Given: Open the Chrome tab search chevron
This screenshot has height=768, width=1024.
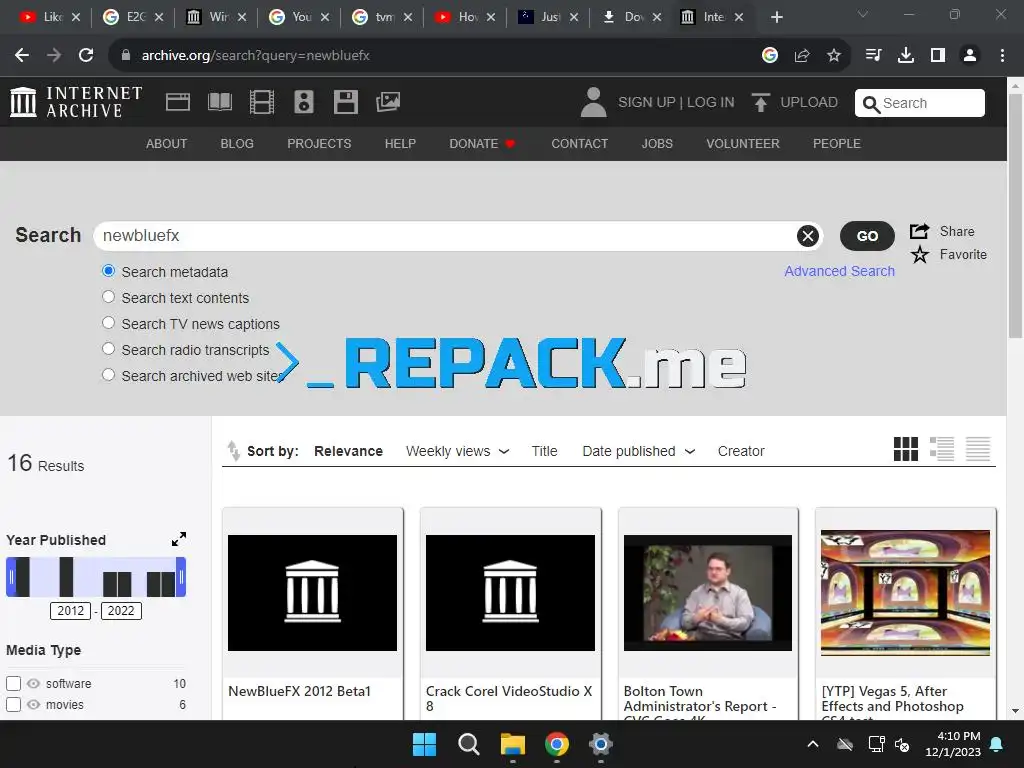Looking at the screenshot, I should [863, 14].
